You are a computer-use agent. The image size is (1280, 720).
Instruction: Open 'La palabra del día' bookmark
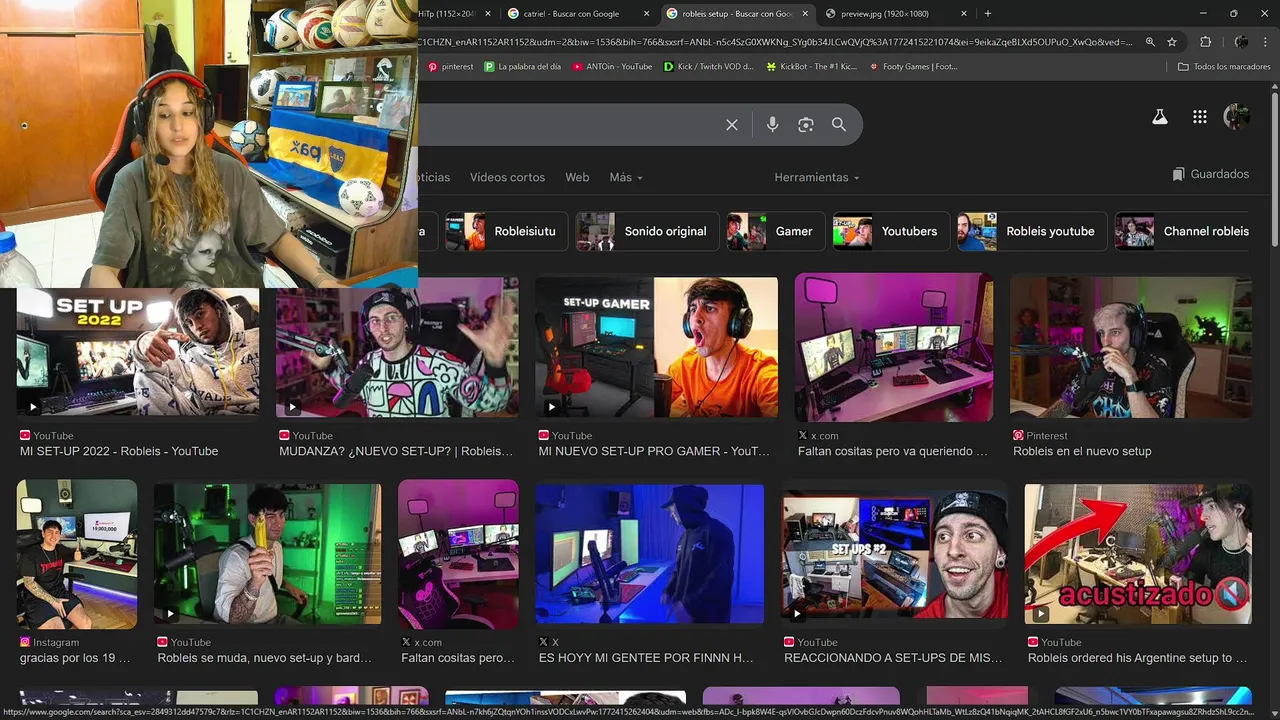[522, 67]
